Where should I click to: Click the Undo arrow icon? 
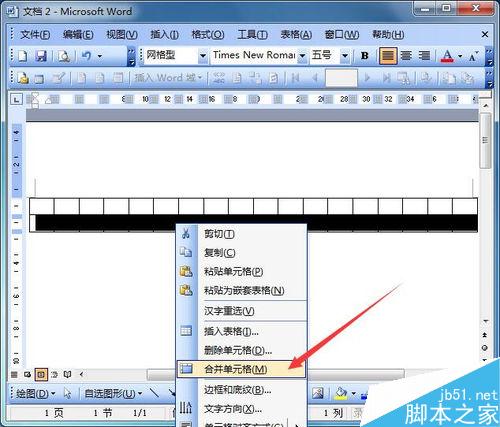[x=87, y=56]
